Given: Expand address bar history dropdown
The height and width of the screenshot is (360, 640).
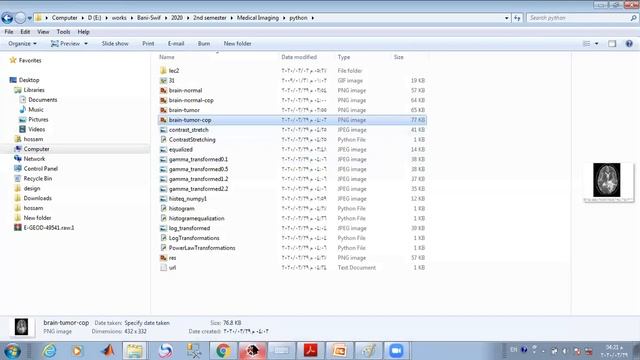Looking at the screenshot, I should coord(507,18).
